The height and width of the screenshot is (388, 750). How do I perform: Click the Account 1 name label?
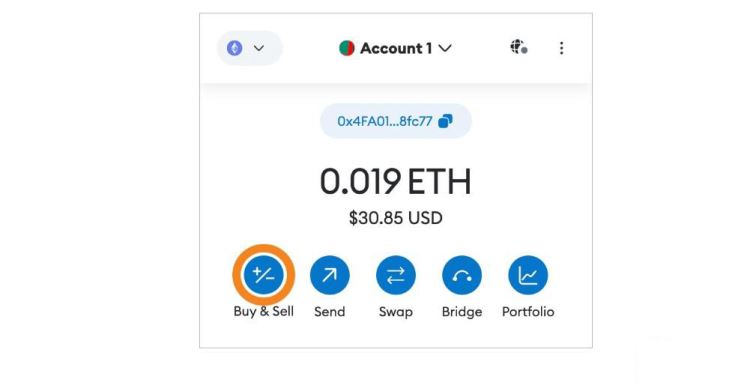click(x=396, y=48)
